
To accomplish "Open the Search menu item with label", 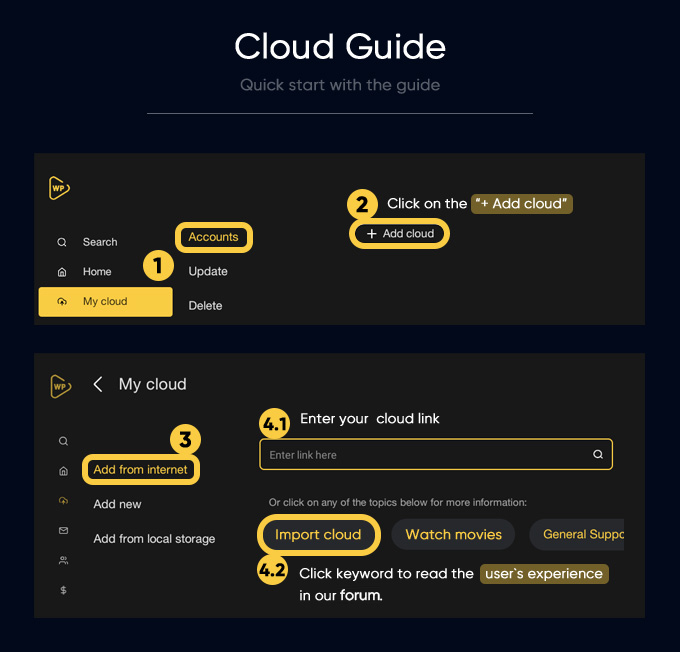I will [99, 242].
